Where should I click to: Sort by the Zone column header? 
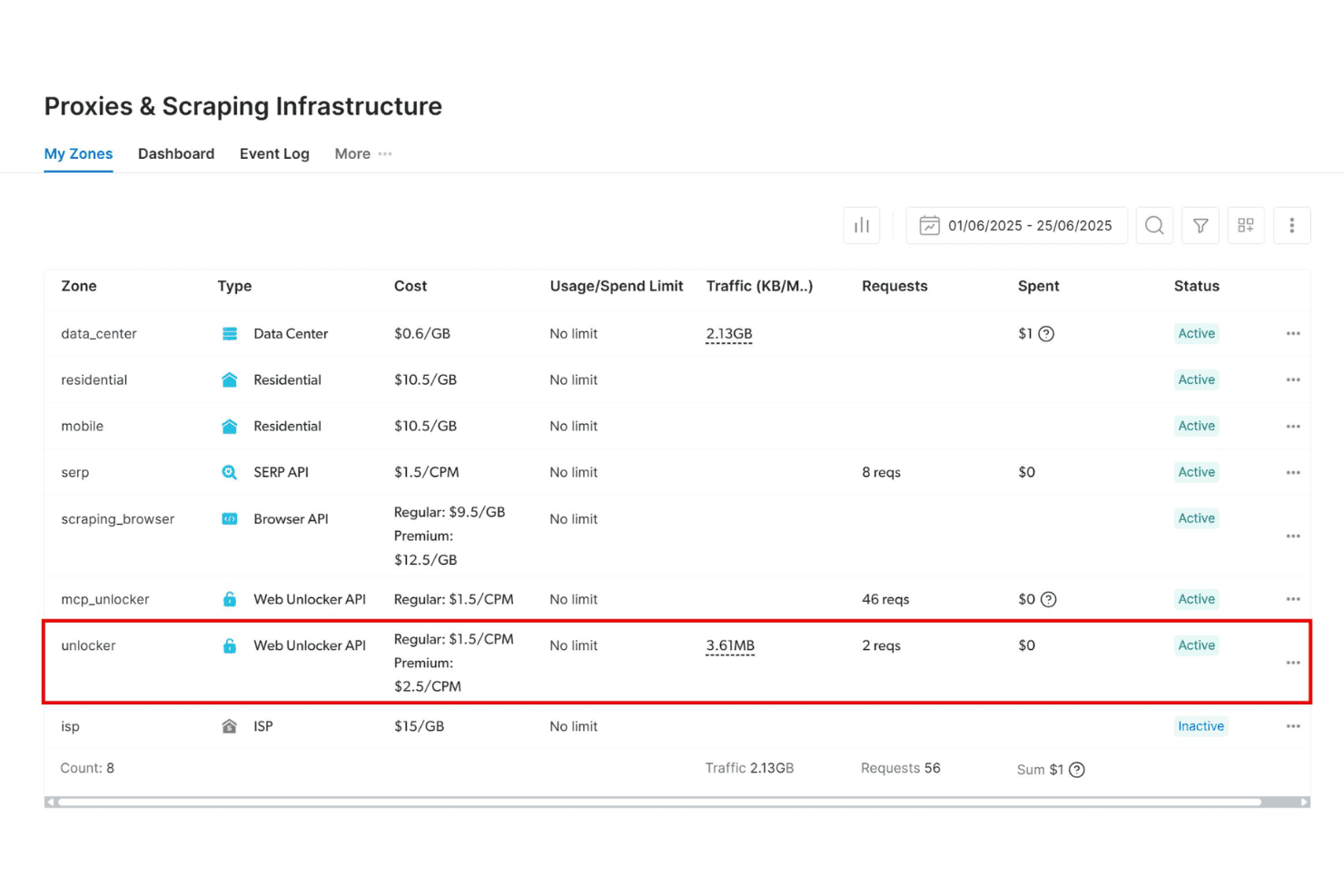(79, 286)
